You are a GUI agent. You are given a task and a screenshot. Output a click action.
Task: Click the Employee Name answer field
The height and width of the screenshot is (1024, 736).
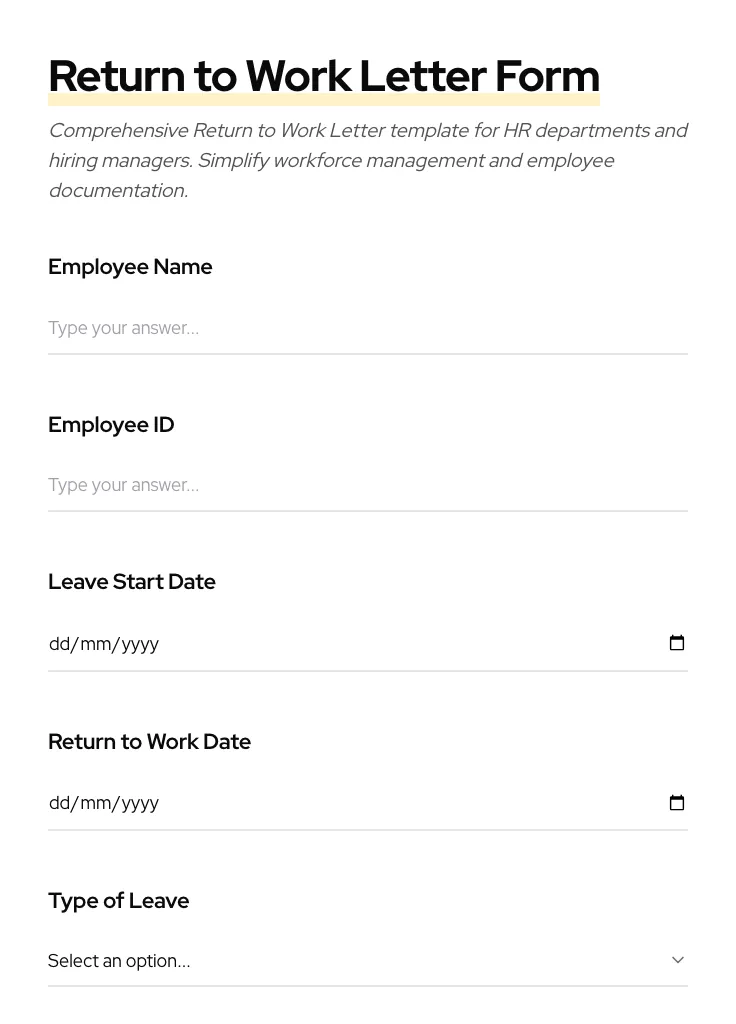[x=368, y=328]
